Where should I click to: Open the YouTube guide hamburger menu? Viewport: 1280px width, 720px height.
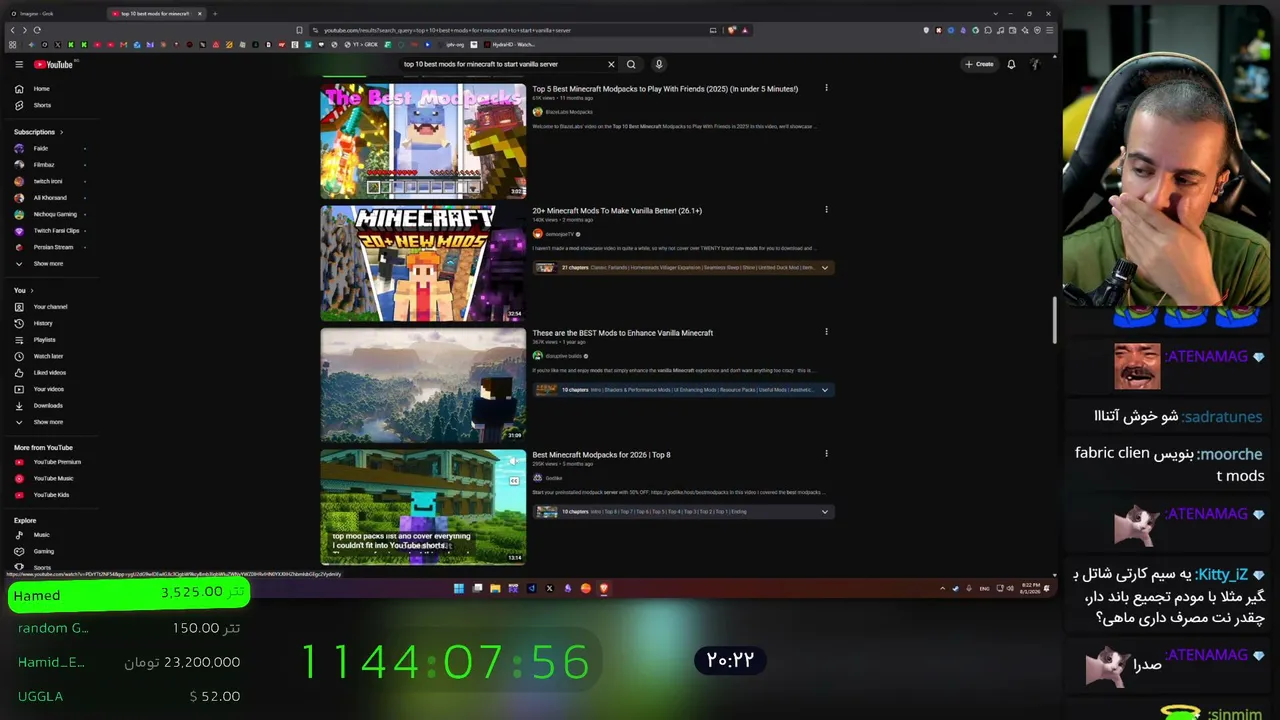coord(19,64)
